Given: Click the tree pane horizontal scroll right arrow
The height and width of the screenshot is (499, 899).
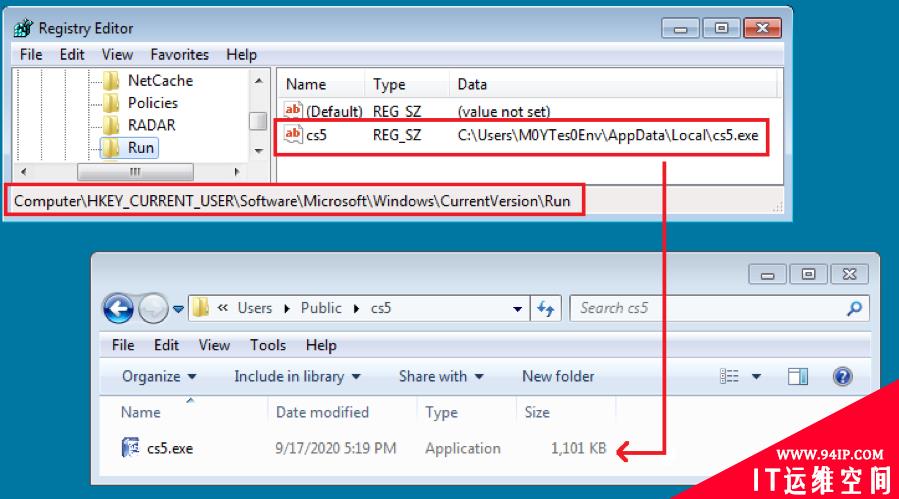Looking at the screenshot, I should 237,171.
